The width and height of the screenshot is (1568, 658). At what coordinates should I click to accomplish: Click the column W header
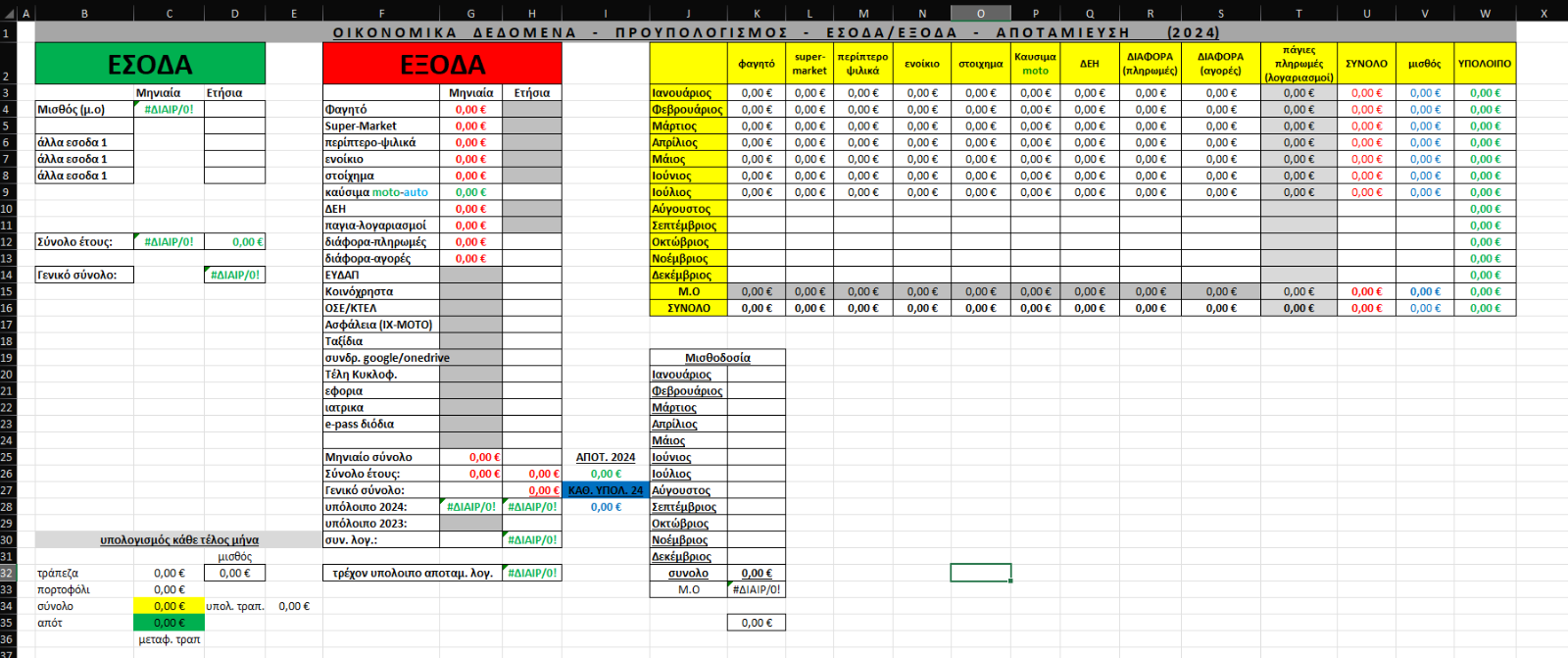1485,14
